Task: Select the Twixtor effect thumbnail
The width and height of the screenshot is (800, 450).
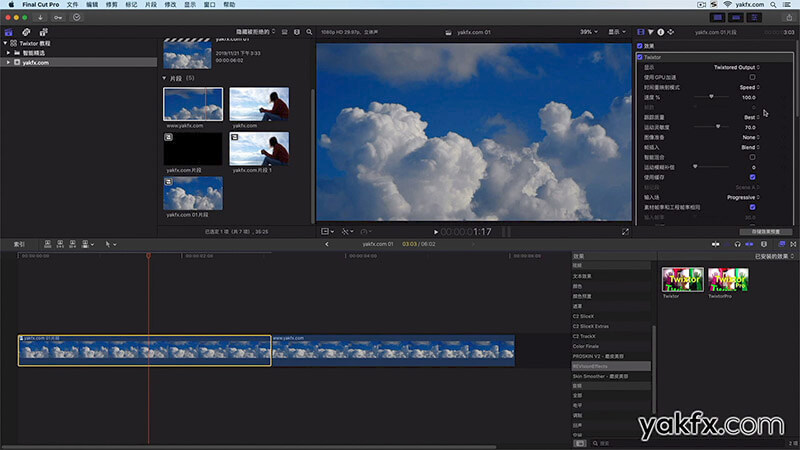Action: pyautogui.click(x=683, y=279)
